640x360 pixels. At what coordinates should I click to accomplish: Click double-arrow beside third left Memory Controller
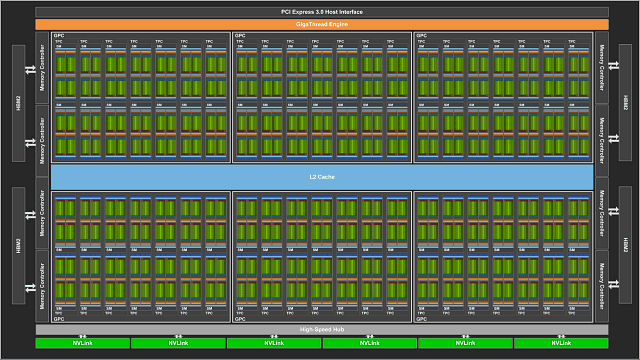[x=31, y=215]
